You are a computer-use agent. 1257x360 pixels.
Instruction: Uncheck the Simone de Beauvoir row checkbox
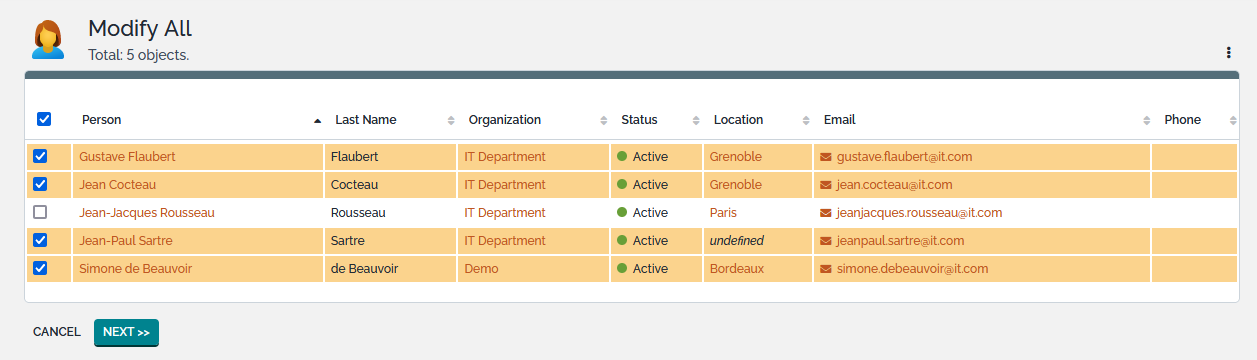40,268
